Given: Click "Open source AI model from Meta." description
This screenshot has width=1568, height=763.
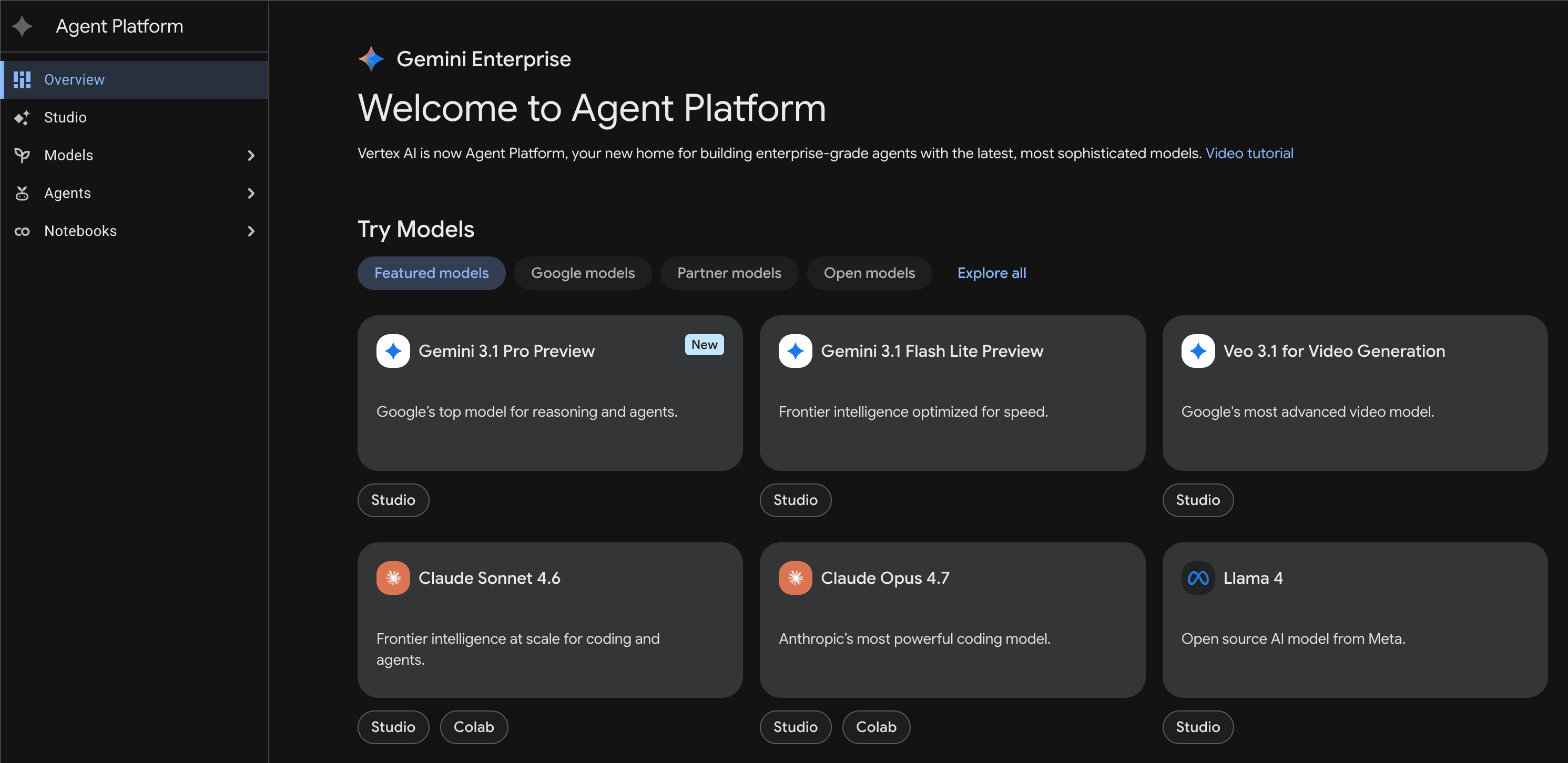Looking at the screenshot, I should tap(1293, 639).
